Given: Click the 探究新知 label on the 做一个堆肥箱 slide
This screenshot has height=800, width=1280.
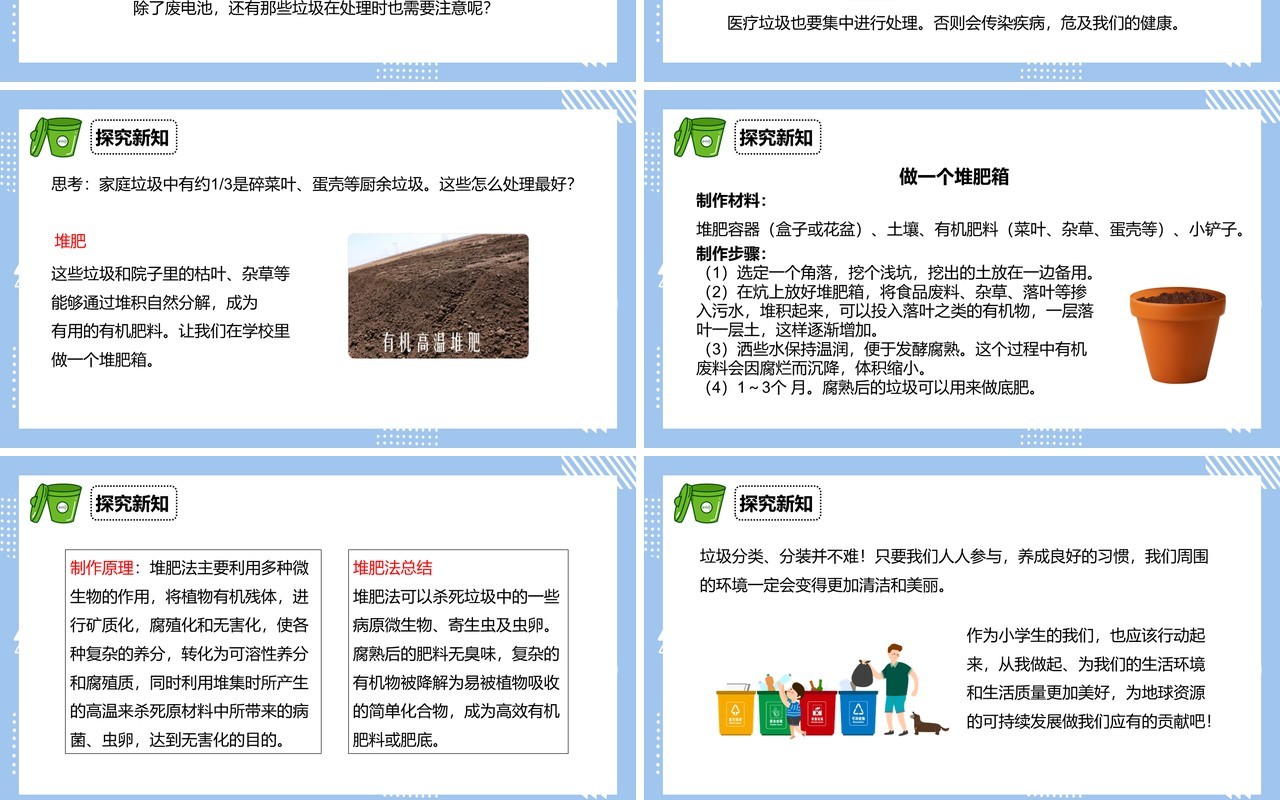Looking at the screenshot, I should tap(777, 137).
